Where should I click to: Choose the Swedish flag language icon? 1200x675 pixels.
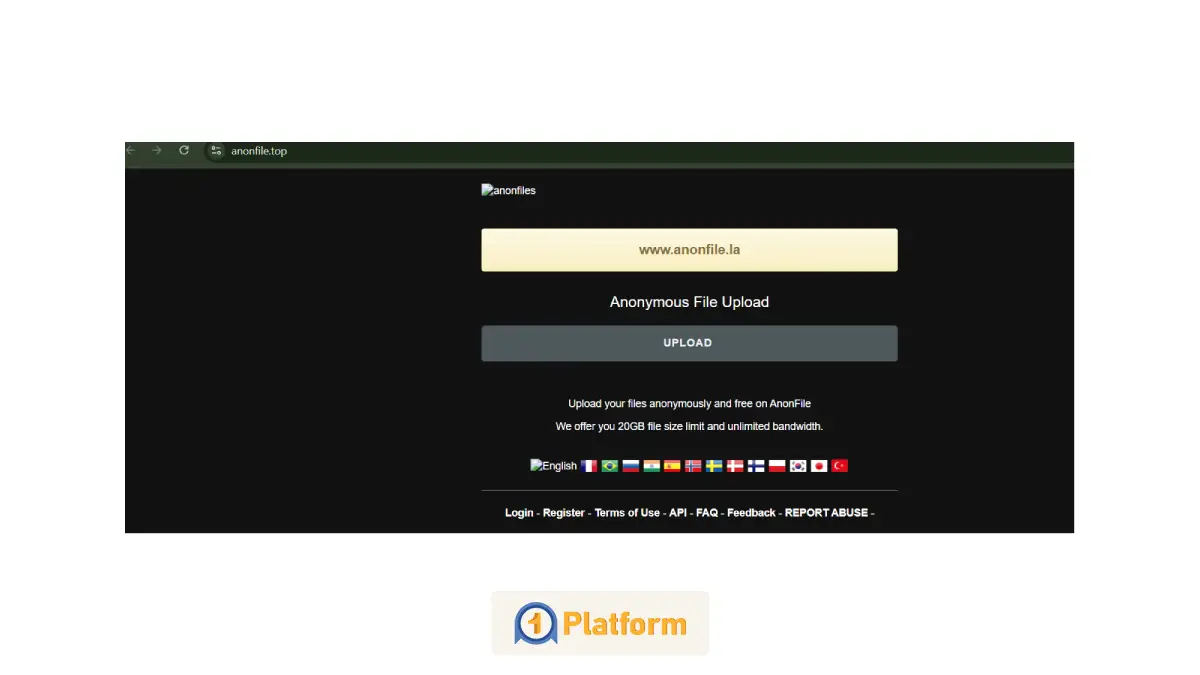(x=713, y=465)
